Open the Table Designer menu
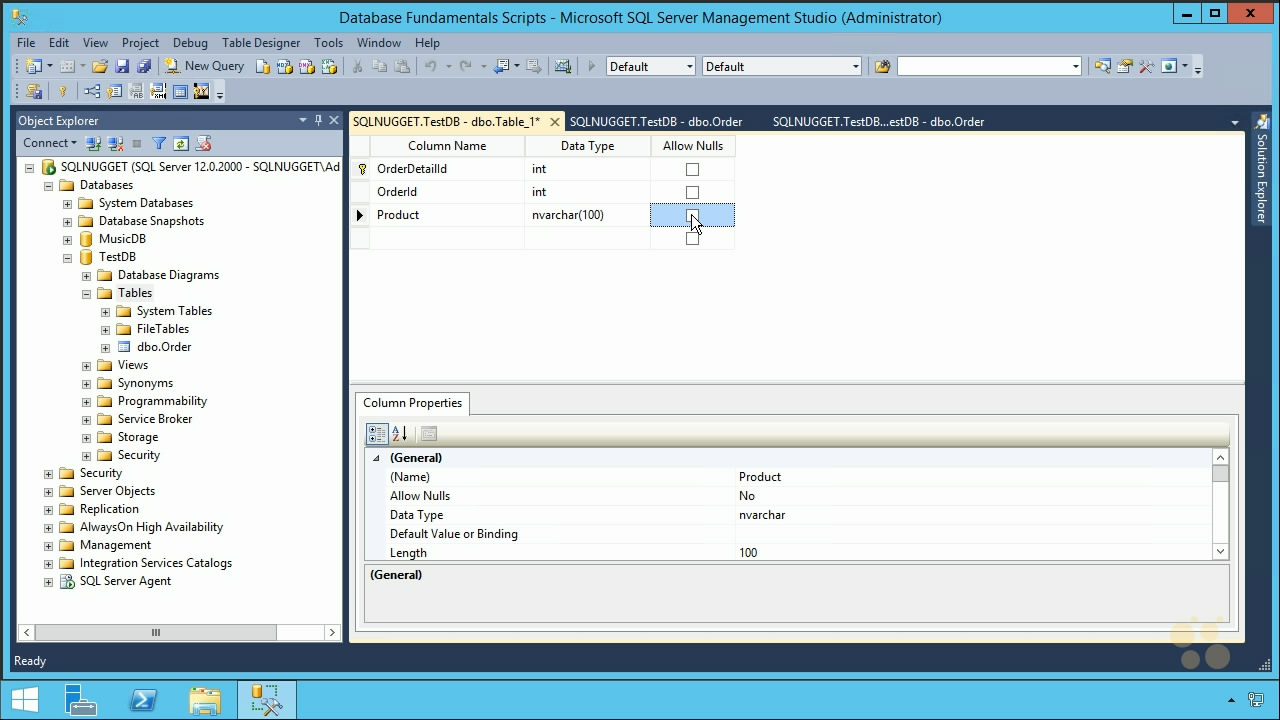The width and height of the screenshot is (1280, 720). pos(261,43)
